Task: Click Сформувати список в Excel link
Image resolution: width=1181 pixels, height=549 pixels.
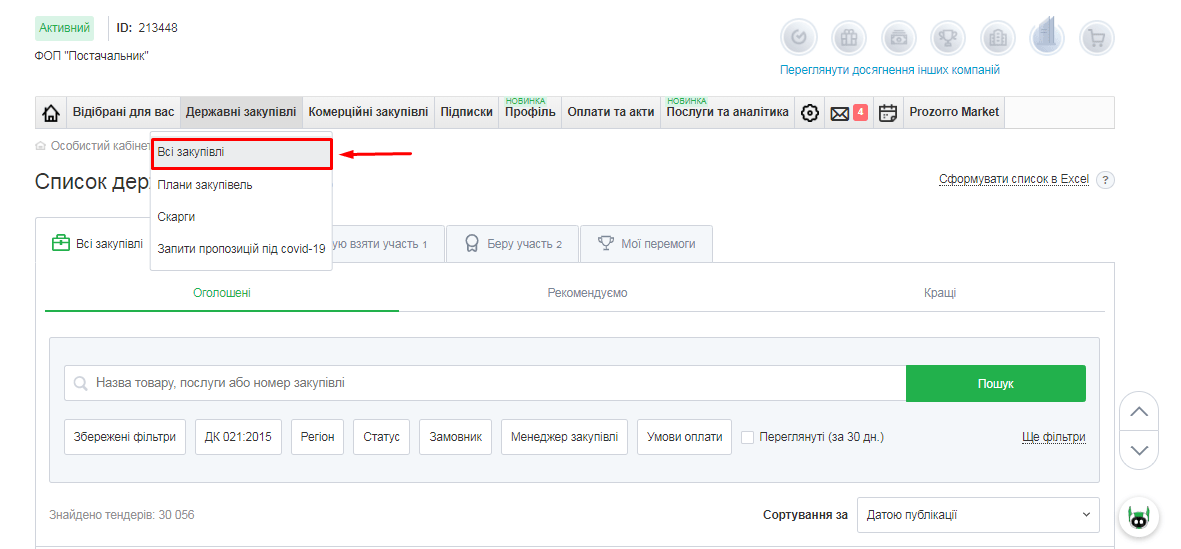Action: click(1013, 179)
